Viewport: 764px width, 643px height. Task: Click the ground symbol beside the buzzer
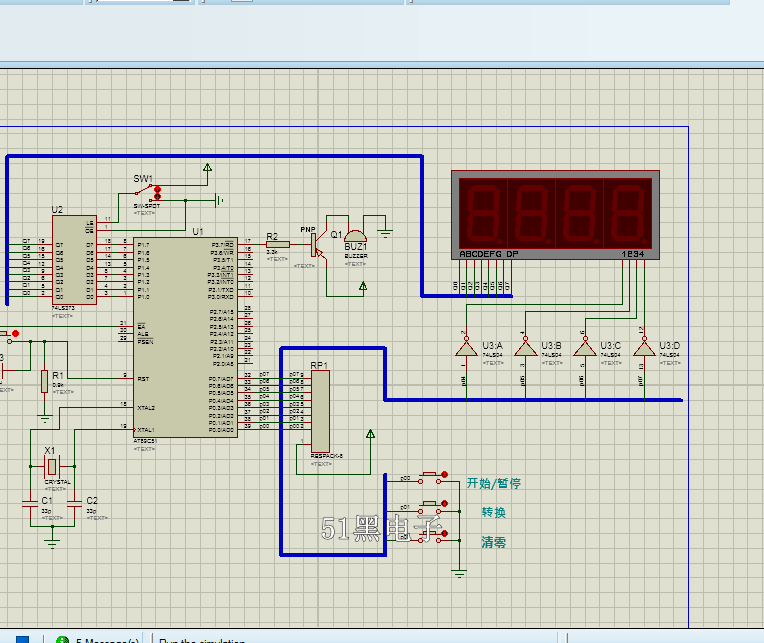(385, 233)
